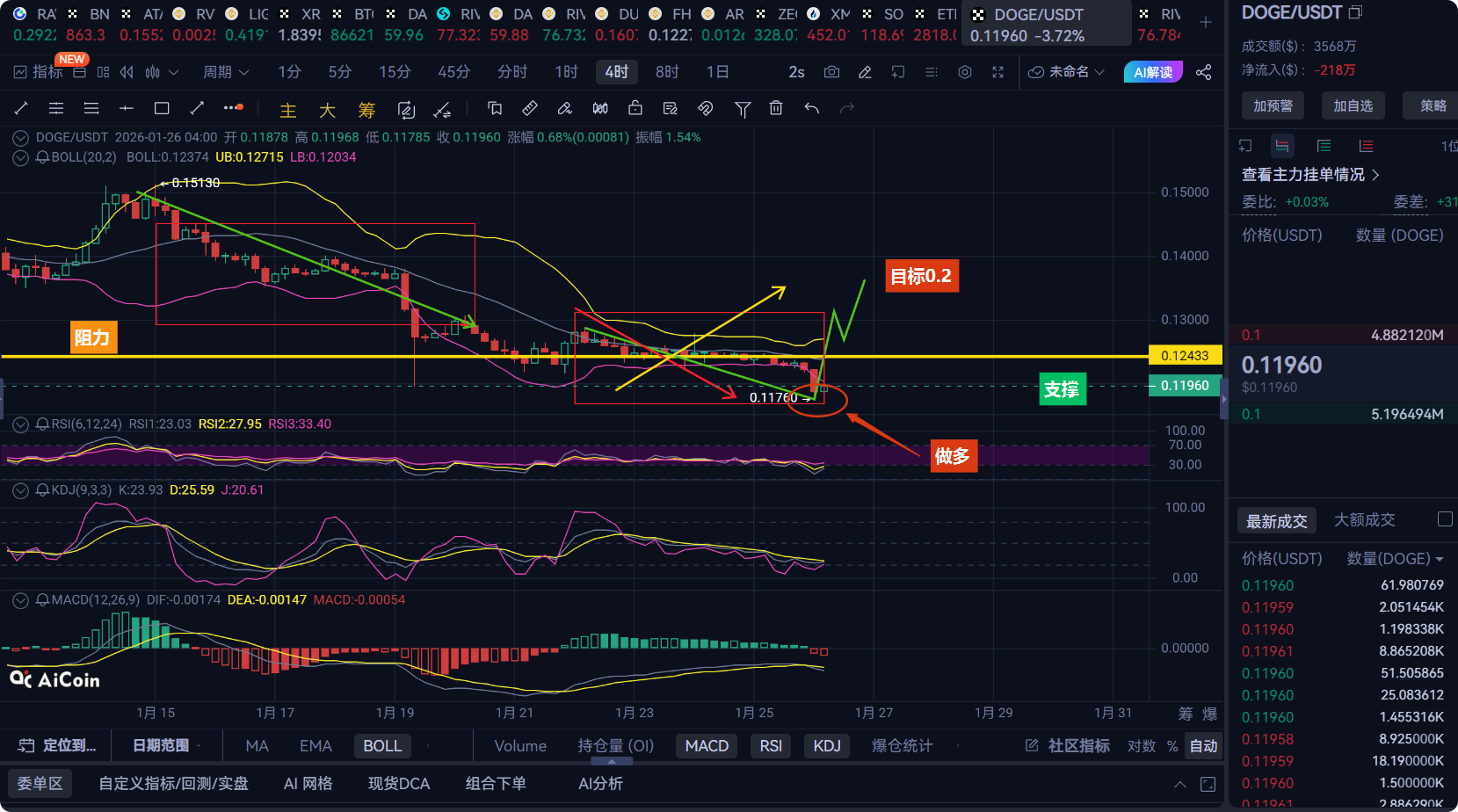Viewport: 1458px width, 812px height.
Task: Click the 查看主力挂单情况 link
Action: pyautogui.click(x=1309, y=175)
